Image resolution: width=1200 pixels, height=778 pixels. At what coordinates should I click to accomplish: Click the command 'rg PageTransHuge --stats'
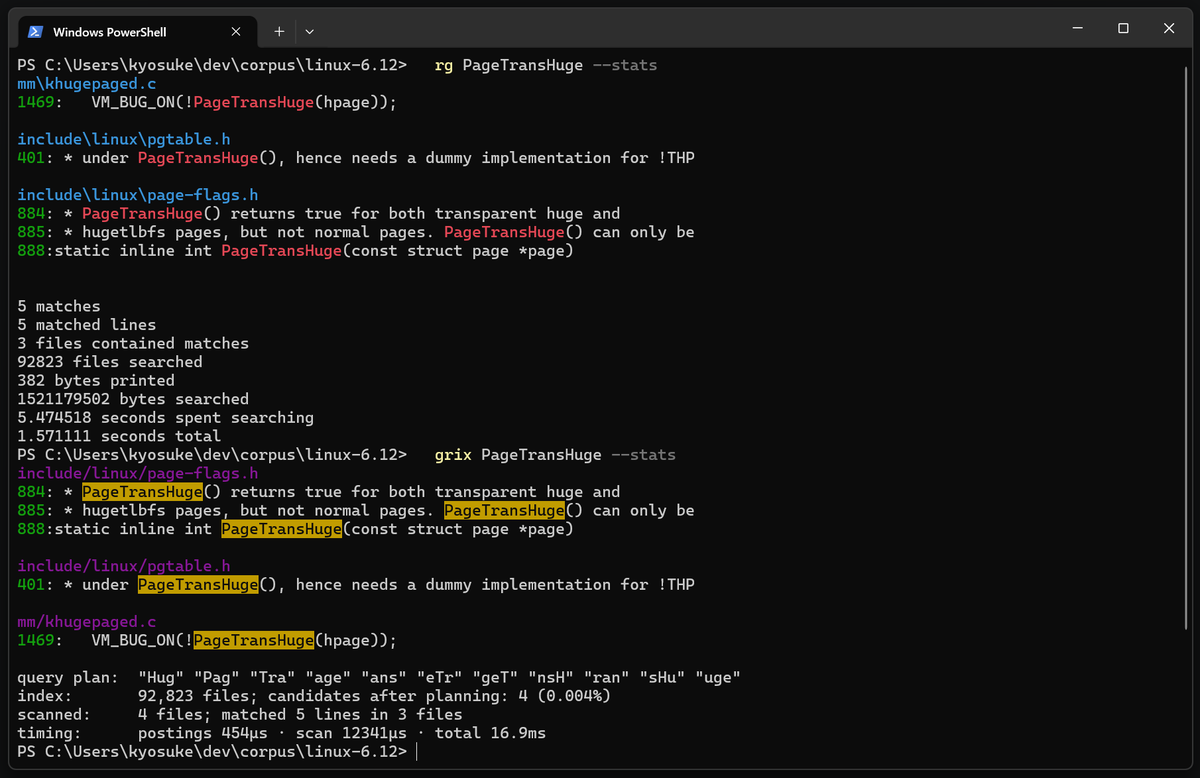(546, 65)
